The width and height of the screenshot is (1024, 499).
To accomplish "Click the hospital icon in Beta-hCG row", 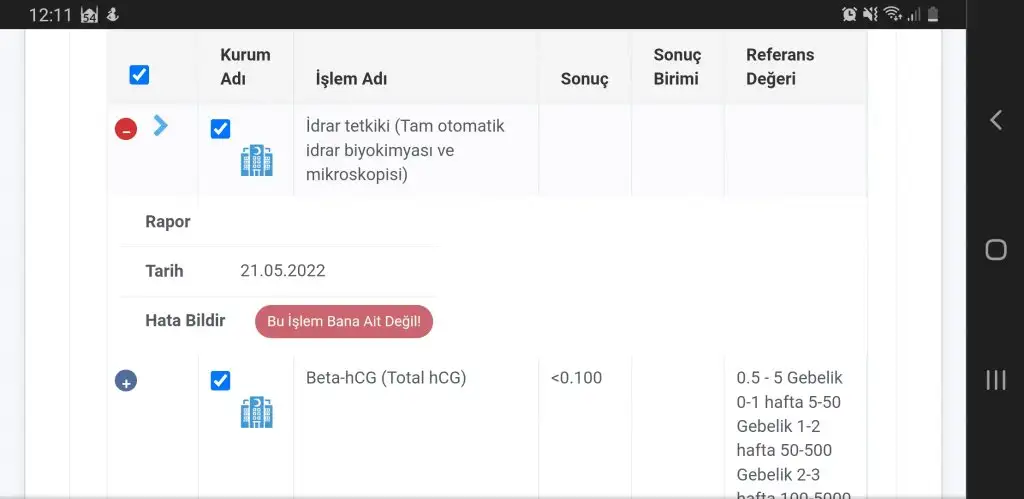I will pyautogui.click(x=257, y=412).
